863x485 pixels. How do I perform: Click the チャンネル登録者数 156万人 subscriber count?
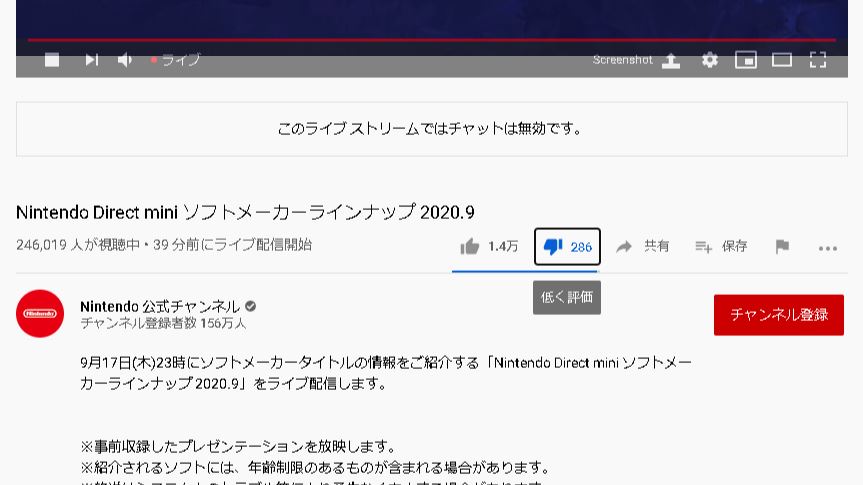(163, 323)
